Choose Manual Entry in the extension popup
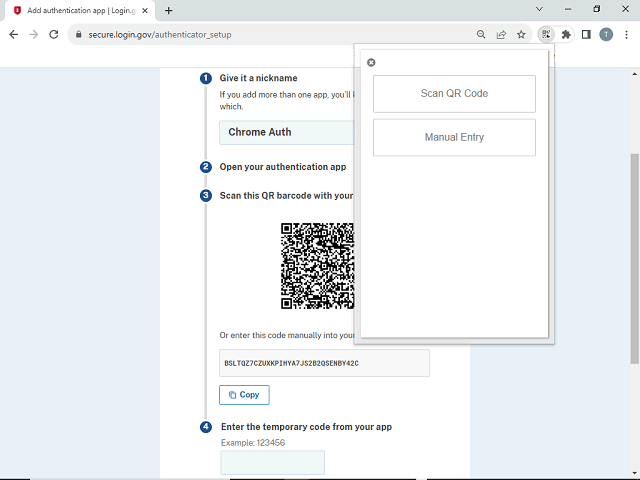640x480 pixels. click(454, 138)
